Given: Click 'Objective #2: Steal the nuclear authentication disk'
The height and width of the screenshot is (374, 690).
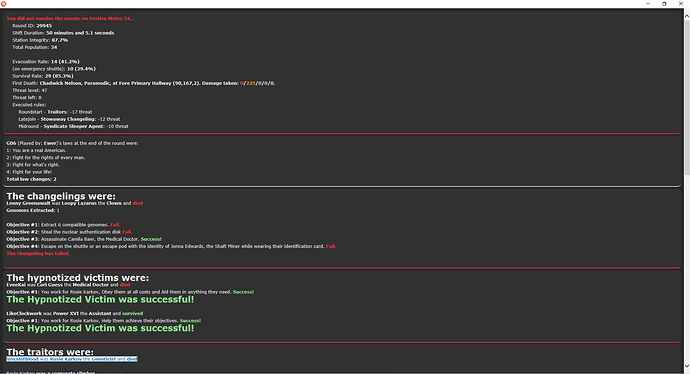Looking at the screenshot, I should tap(69, 232).
